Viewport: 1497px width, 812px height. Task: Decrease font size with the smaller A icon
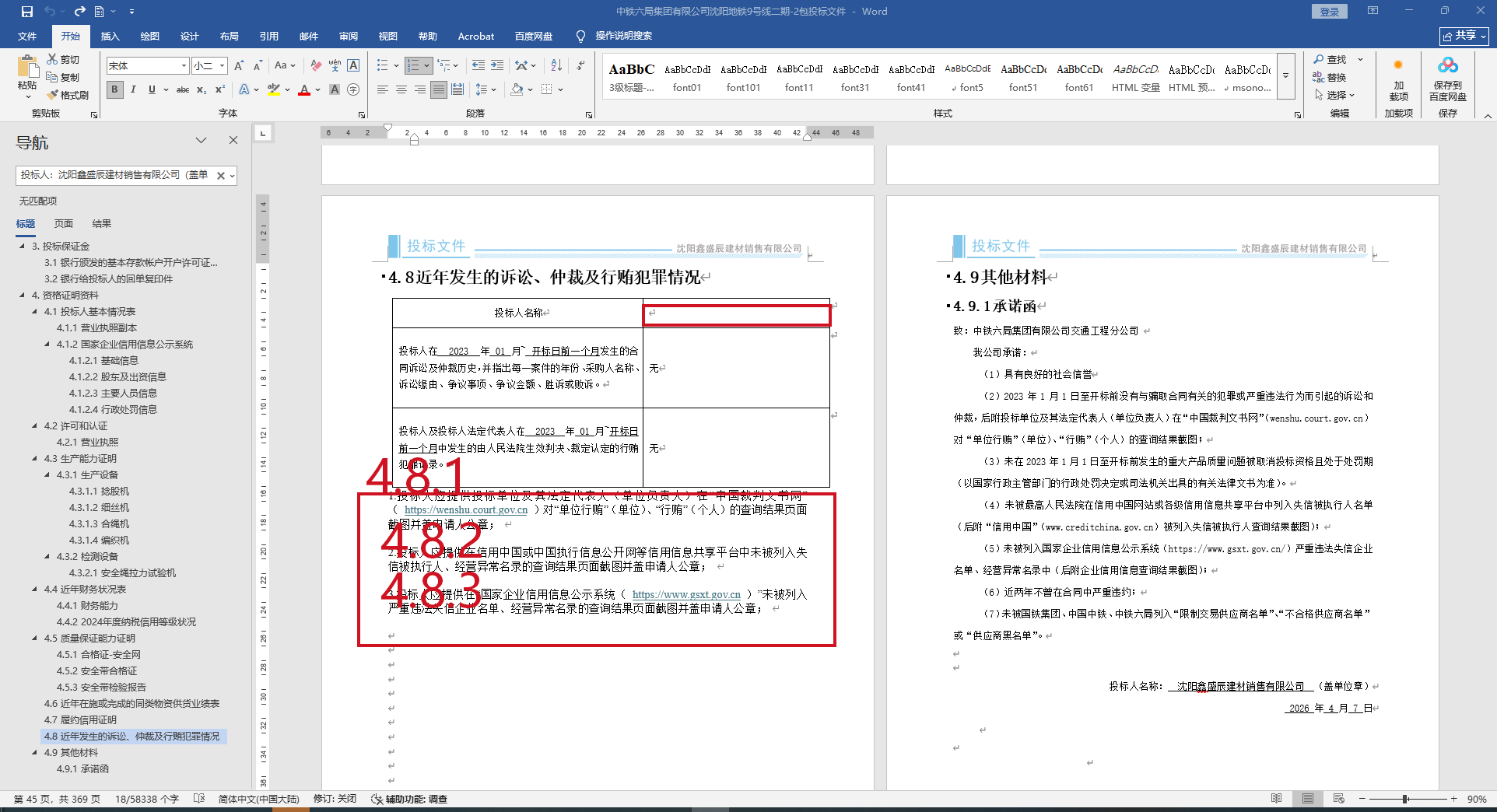pos(258,65)
